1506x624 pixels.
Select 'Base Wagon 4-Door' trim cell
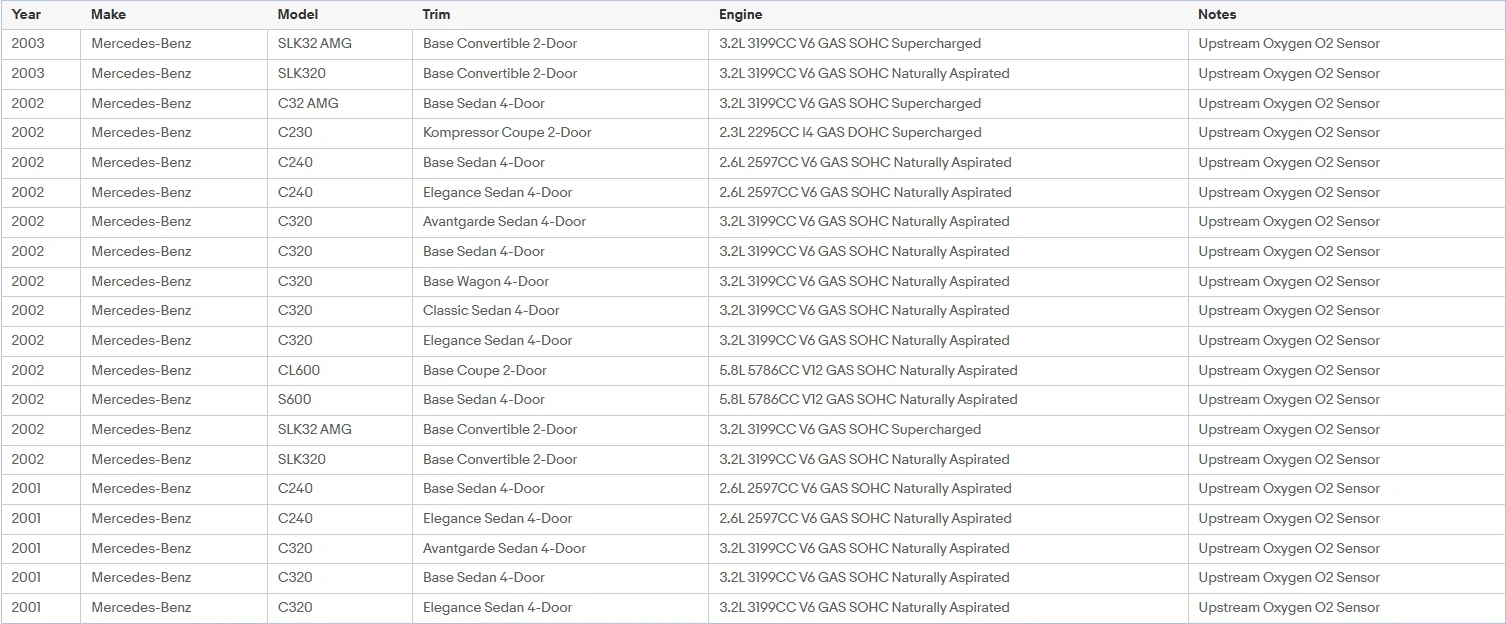pos(486,281)
